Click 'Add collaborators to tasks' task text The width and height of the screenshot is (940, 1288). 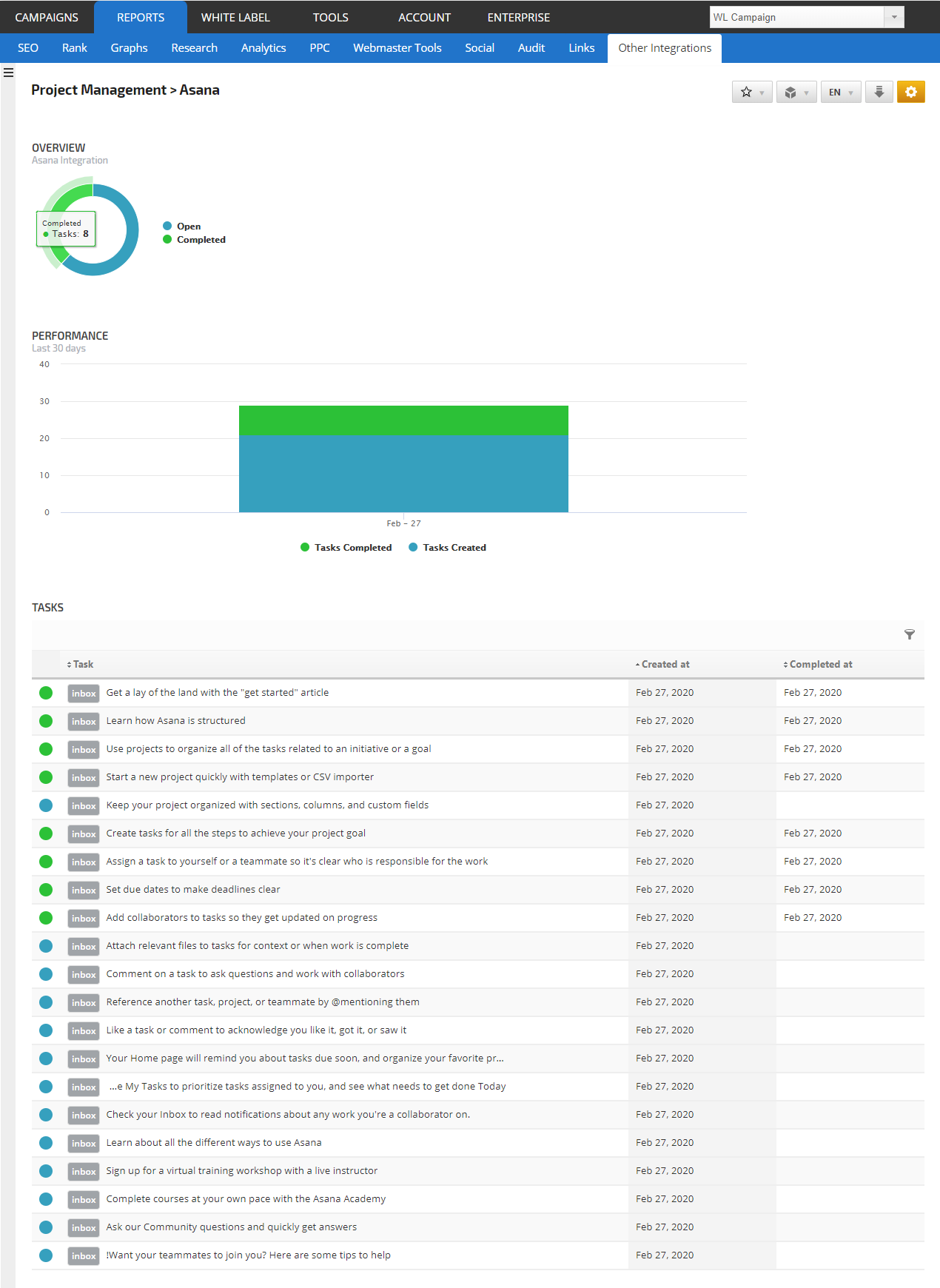pyautogui.click(x=241, y=918)
